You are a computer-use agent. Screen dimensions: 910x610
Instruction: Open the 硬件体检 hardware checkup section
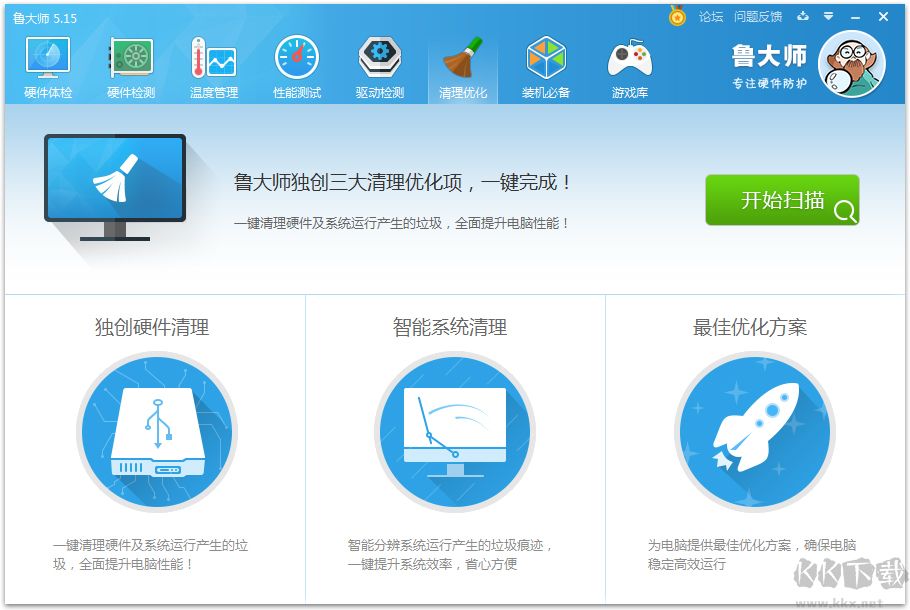click(x=48, y=68)
